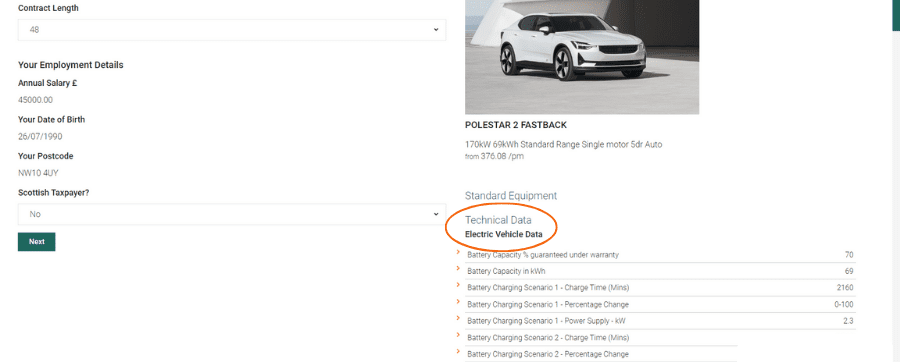Viewport: 900px width, 362px height.
Task: Click arrow beside Scenario 1 Percentage Change row
Action: (458, 302)
